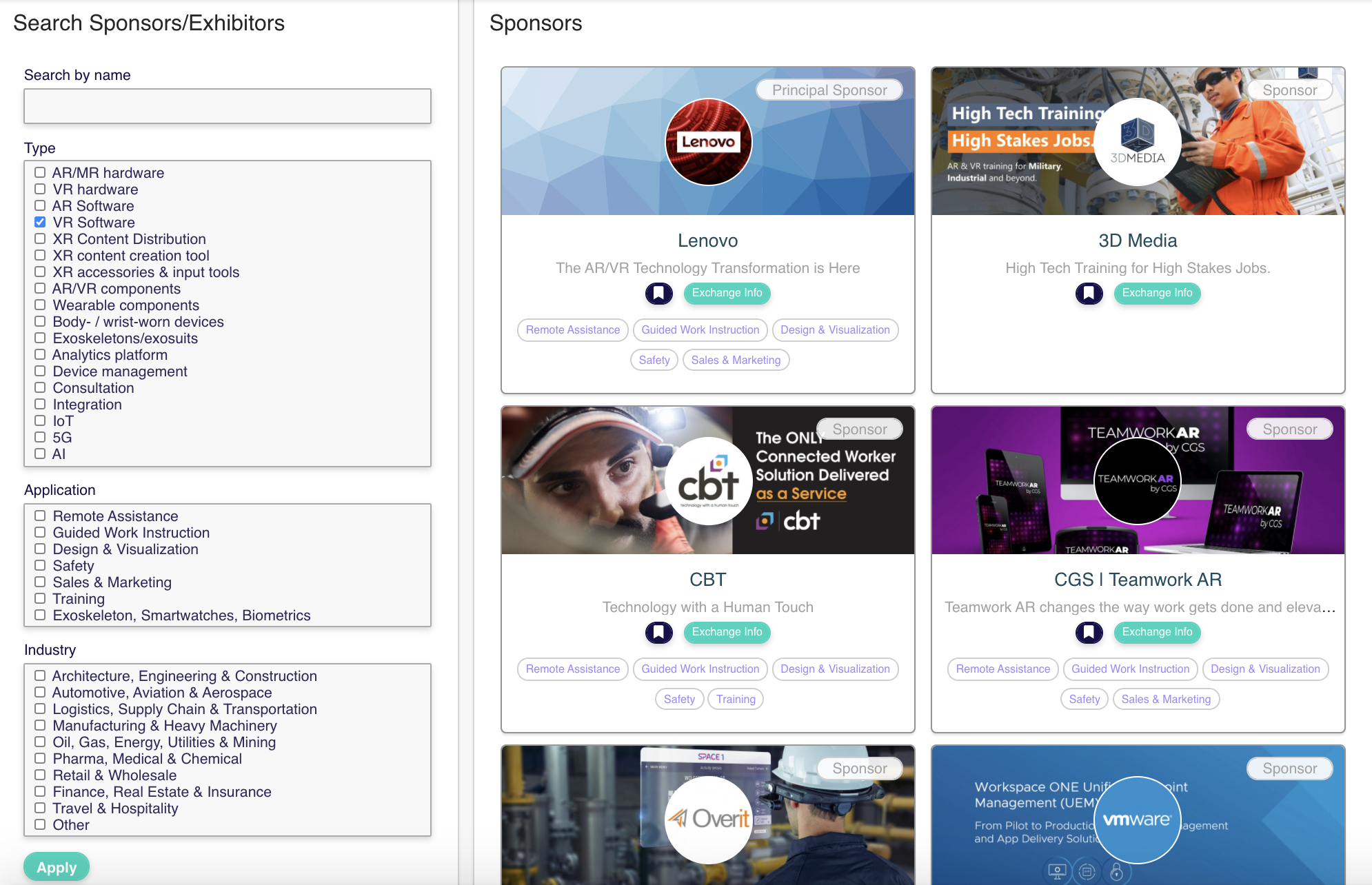1372x885 pixels.
Task: Open the TeamworkAR round logo
Action: click(1138, 481)
